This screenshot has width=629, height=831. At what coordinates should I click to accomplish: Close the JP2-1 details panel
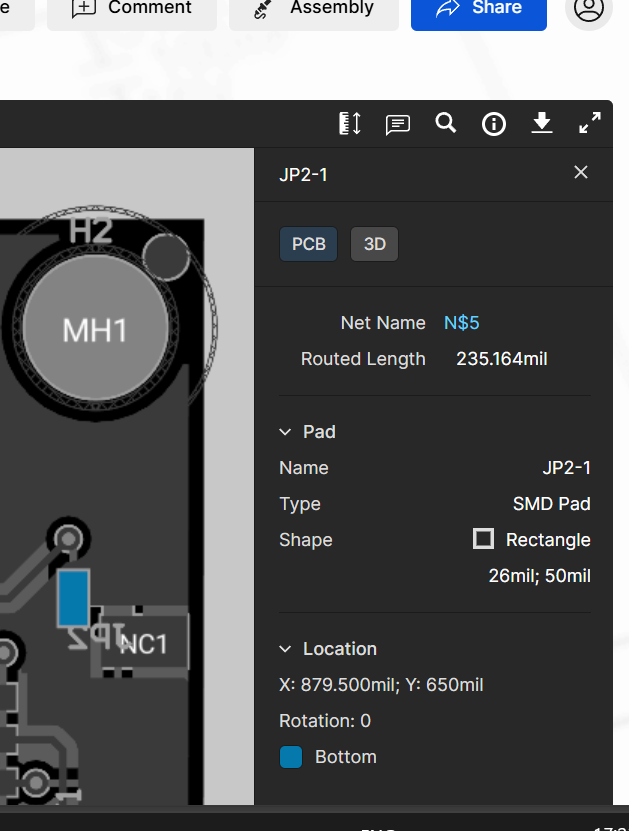(581, 172)
